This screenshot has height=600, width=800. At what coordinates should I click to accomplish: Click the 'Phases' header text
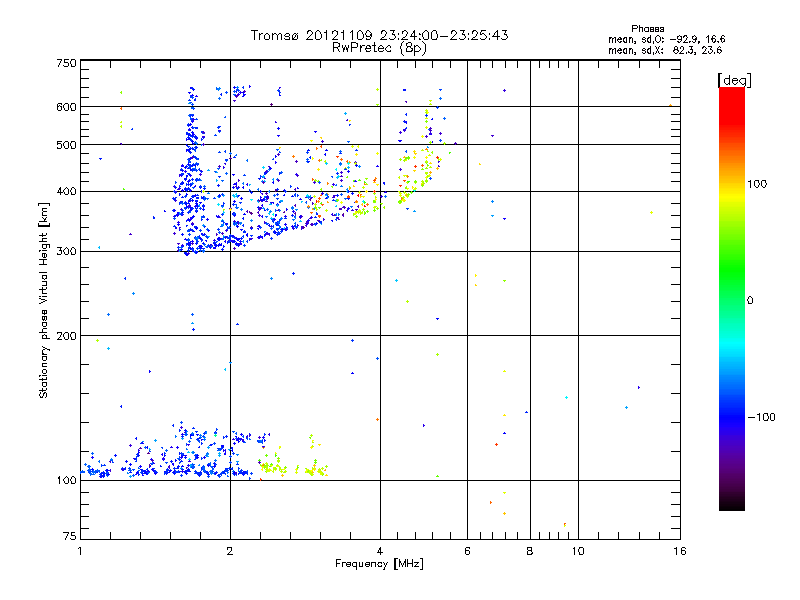(x=647, y=29)
